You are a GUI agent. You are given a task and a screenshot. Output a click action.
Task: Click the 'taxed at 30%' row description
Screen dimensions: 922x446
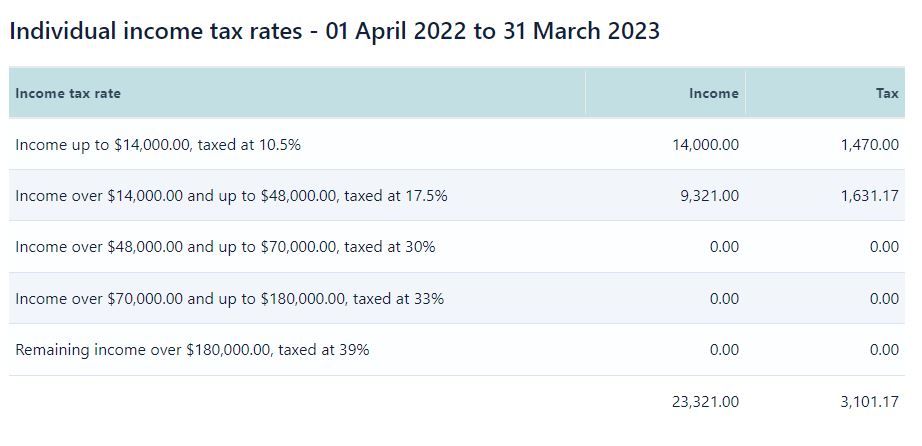click(225, 247)
